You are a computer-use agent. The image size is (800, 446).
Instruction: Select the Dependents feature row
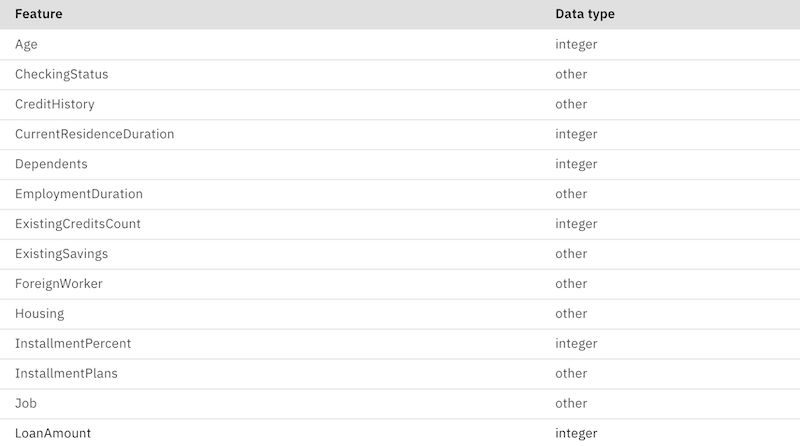click(400, 164)
